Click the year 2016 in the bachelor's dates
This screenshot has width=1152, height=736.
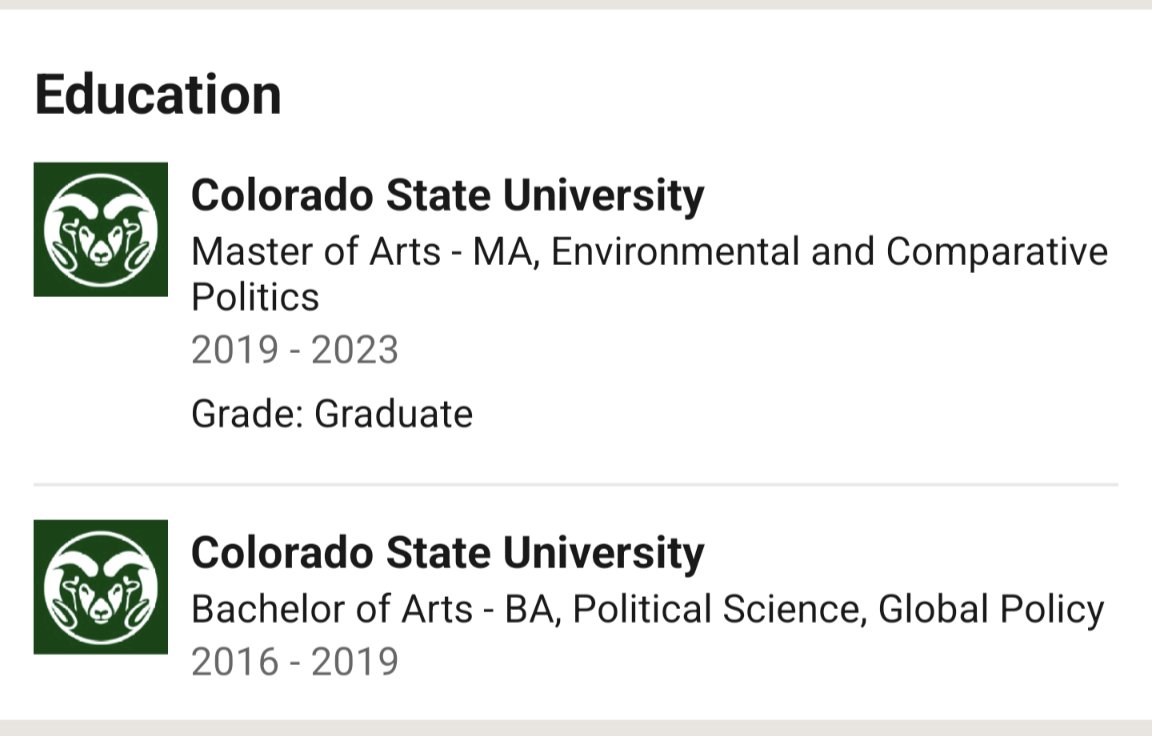pos(235,662)
